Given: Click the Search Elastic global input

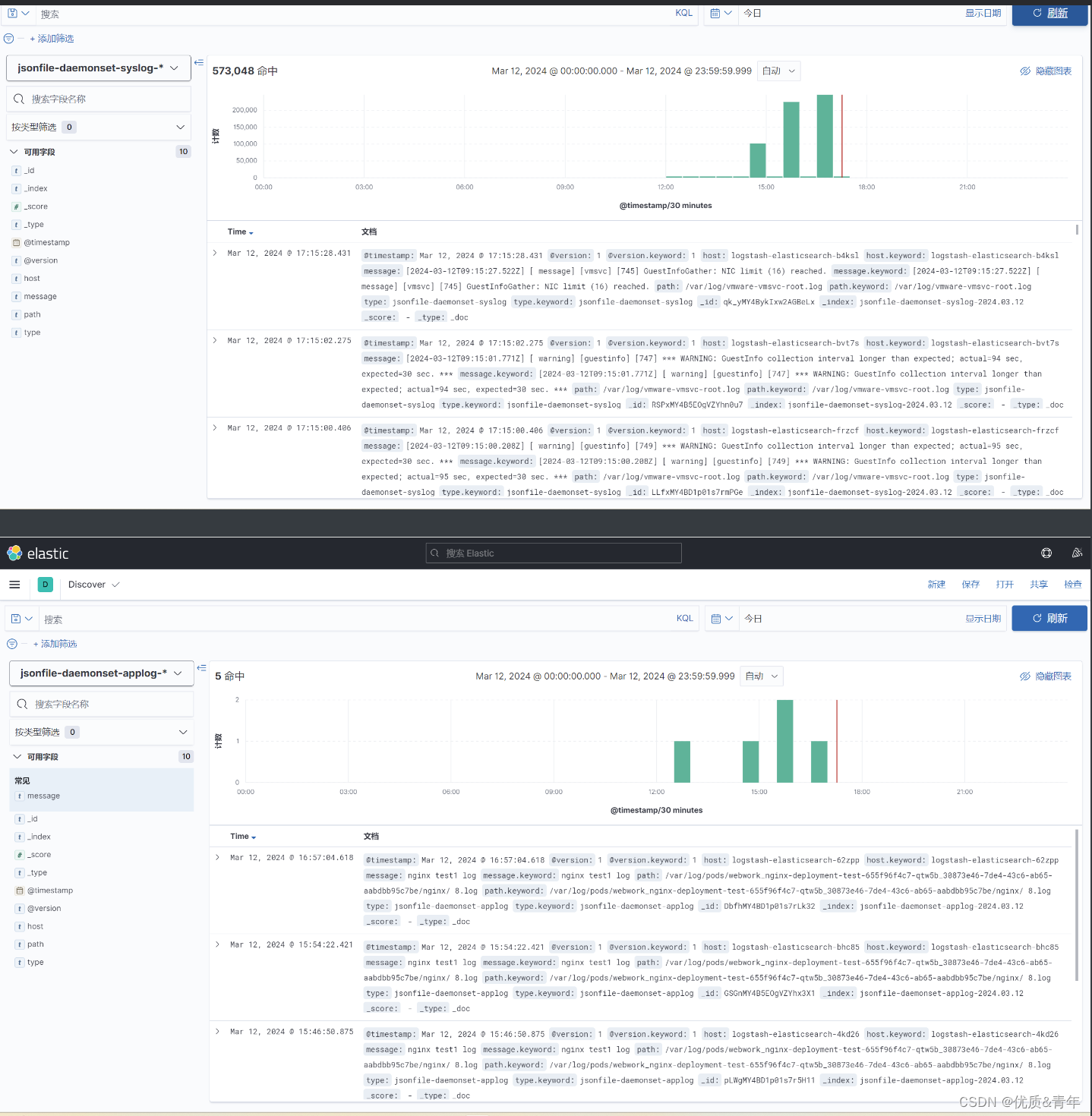Looking at the screenshot, I should (554, 553).
